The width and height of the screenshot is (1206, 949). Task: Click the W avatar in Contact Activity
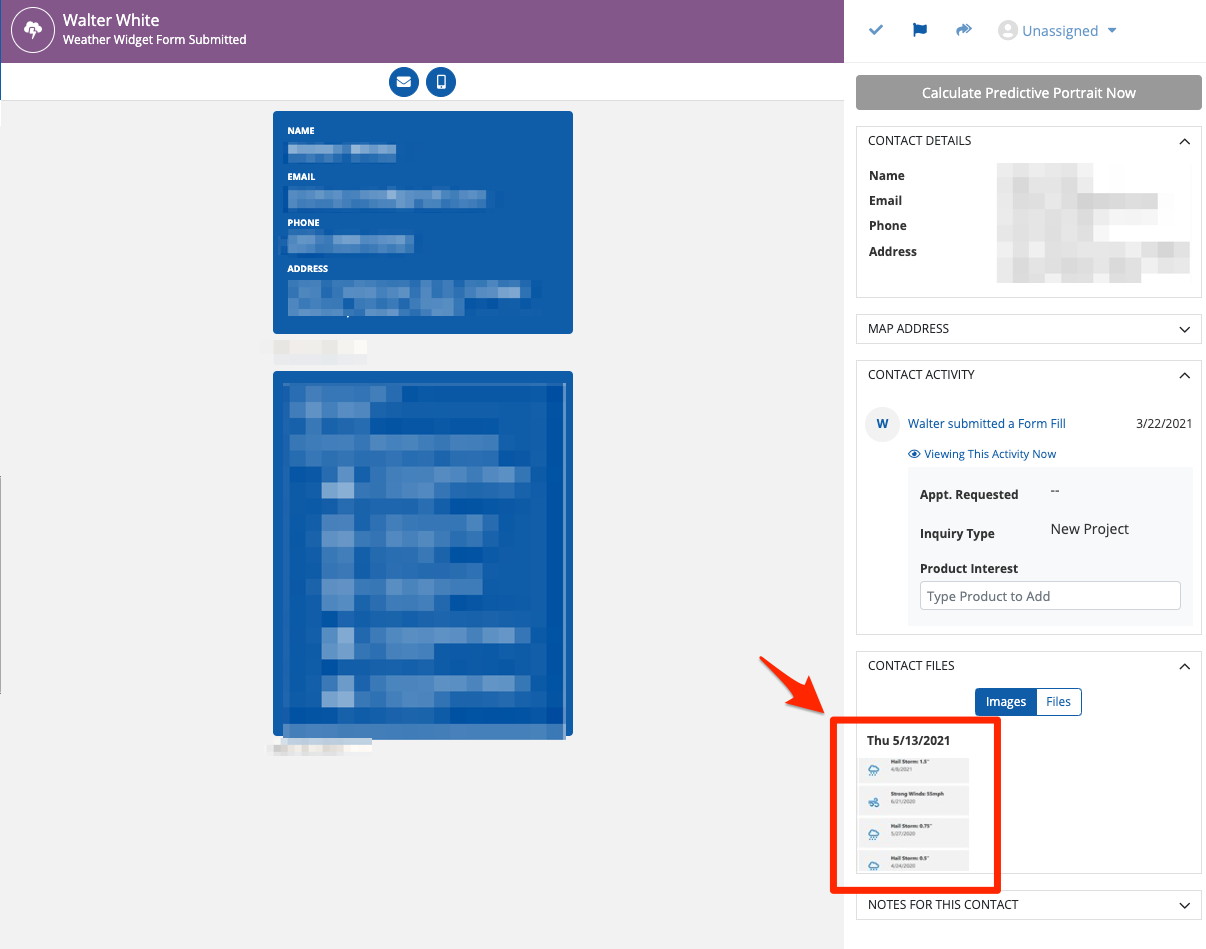point(882,424)
